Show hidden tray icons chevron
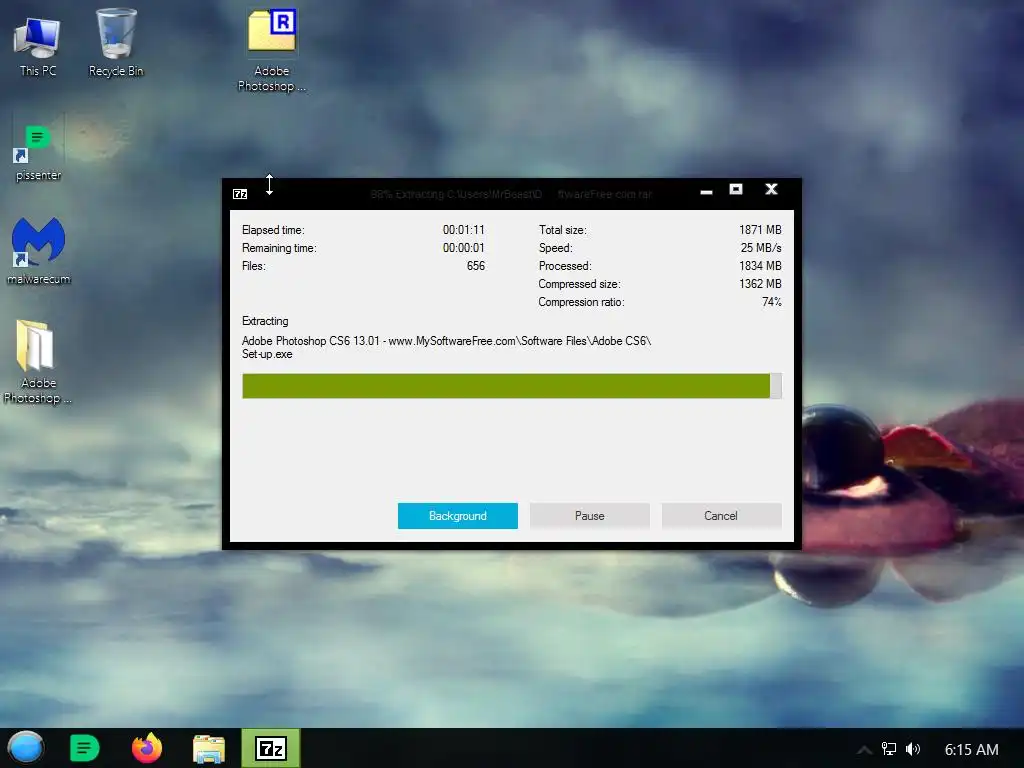 [x=864, y=750]
